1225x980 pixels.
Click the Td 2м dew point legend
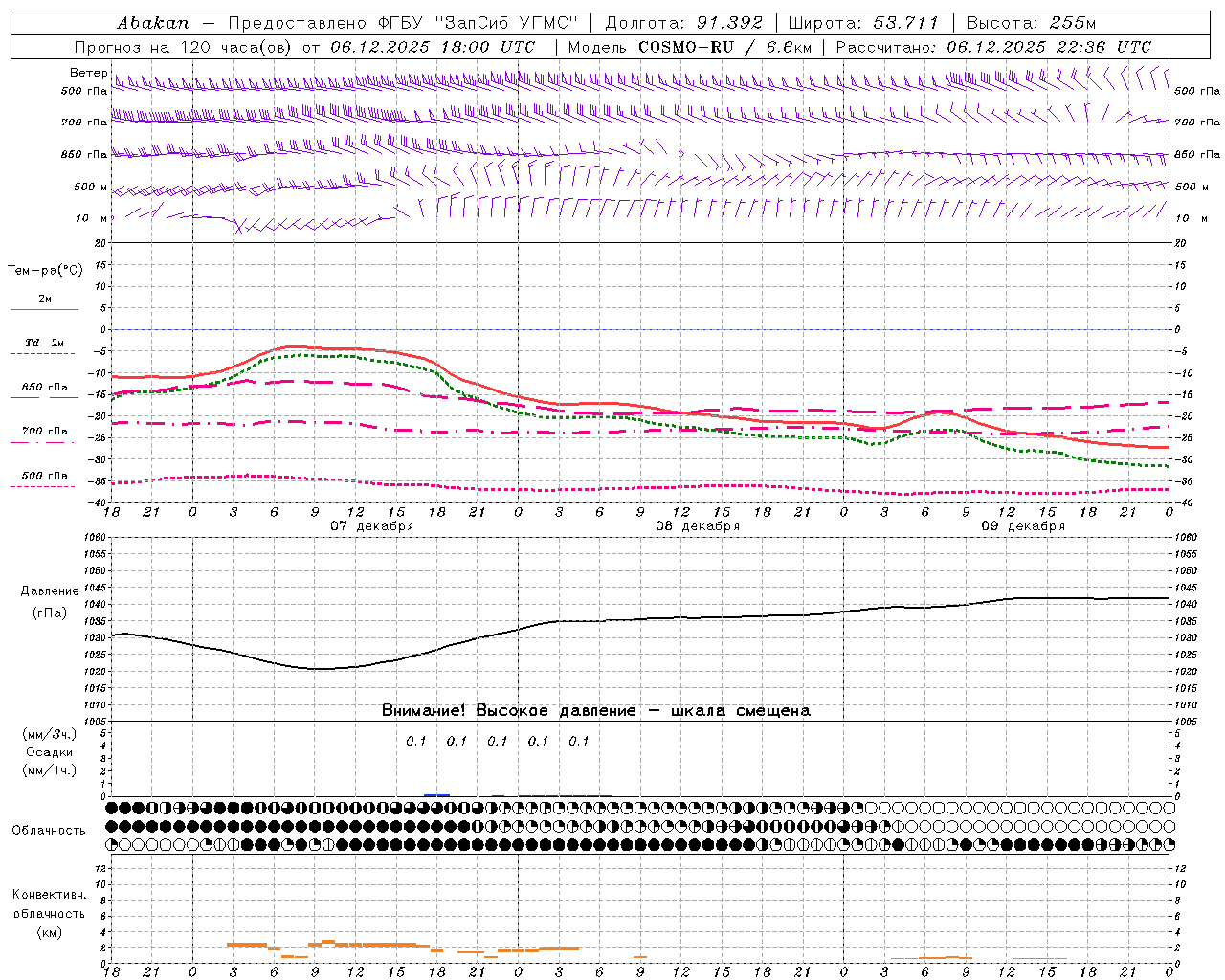tap(45, 343)
